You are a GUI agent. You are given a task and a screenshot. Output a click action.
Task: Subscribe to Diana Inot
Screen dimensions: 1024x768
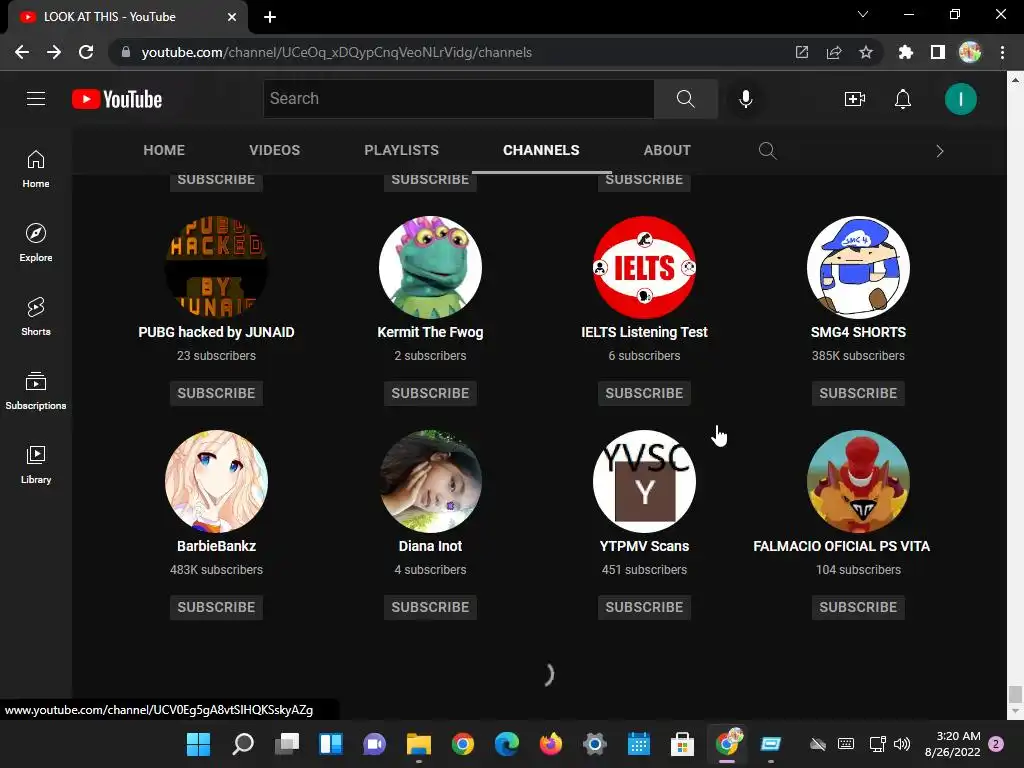[430, 607]
